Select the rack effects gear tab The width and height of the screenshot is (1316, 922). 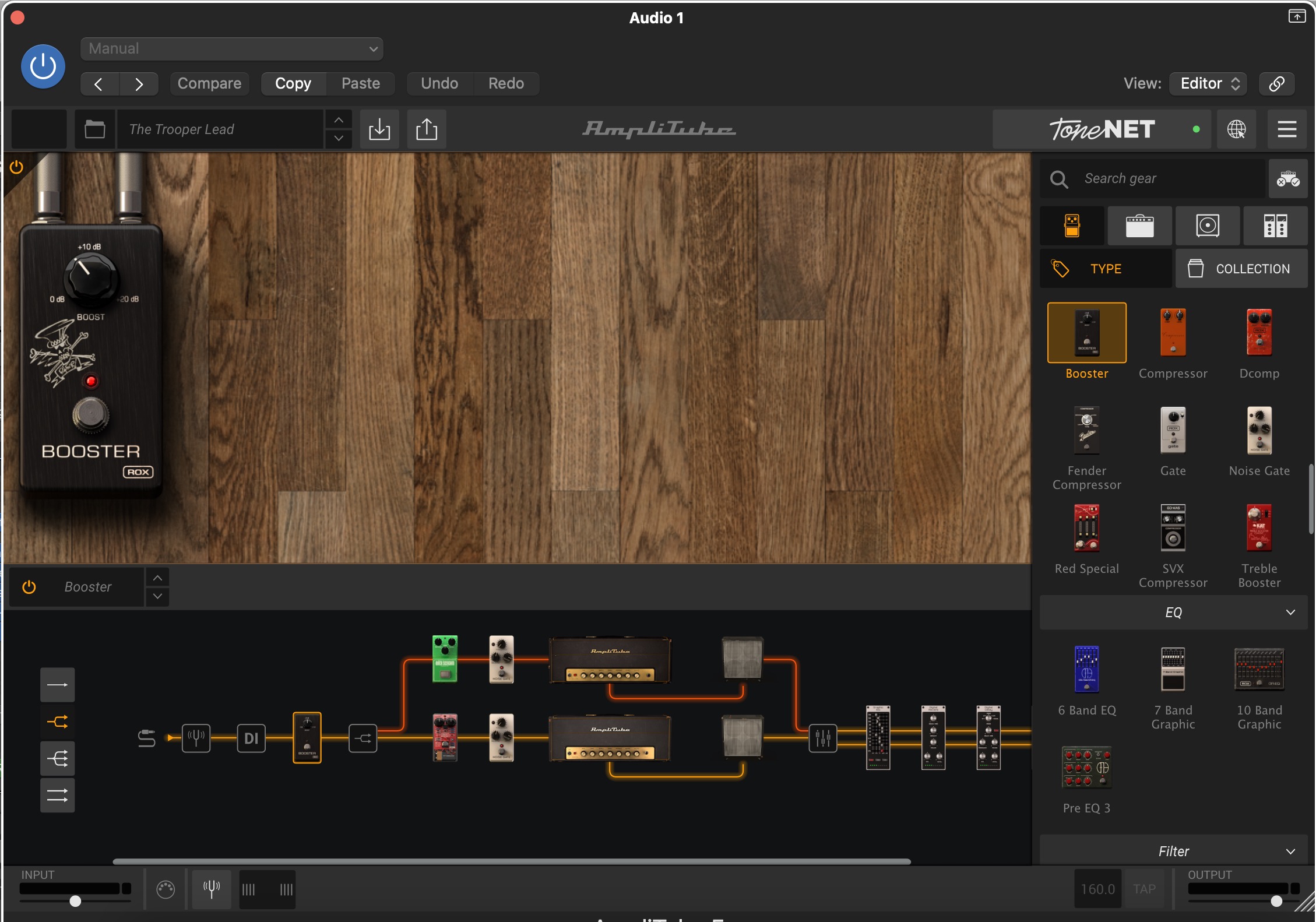coord(1275,226)
